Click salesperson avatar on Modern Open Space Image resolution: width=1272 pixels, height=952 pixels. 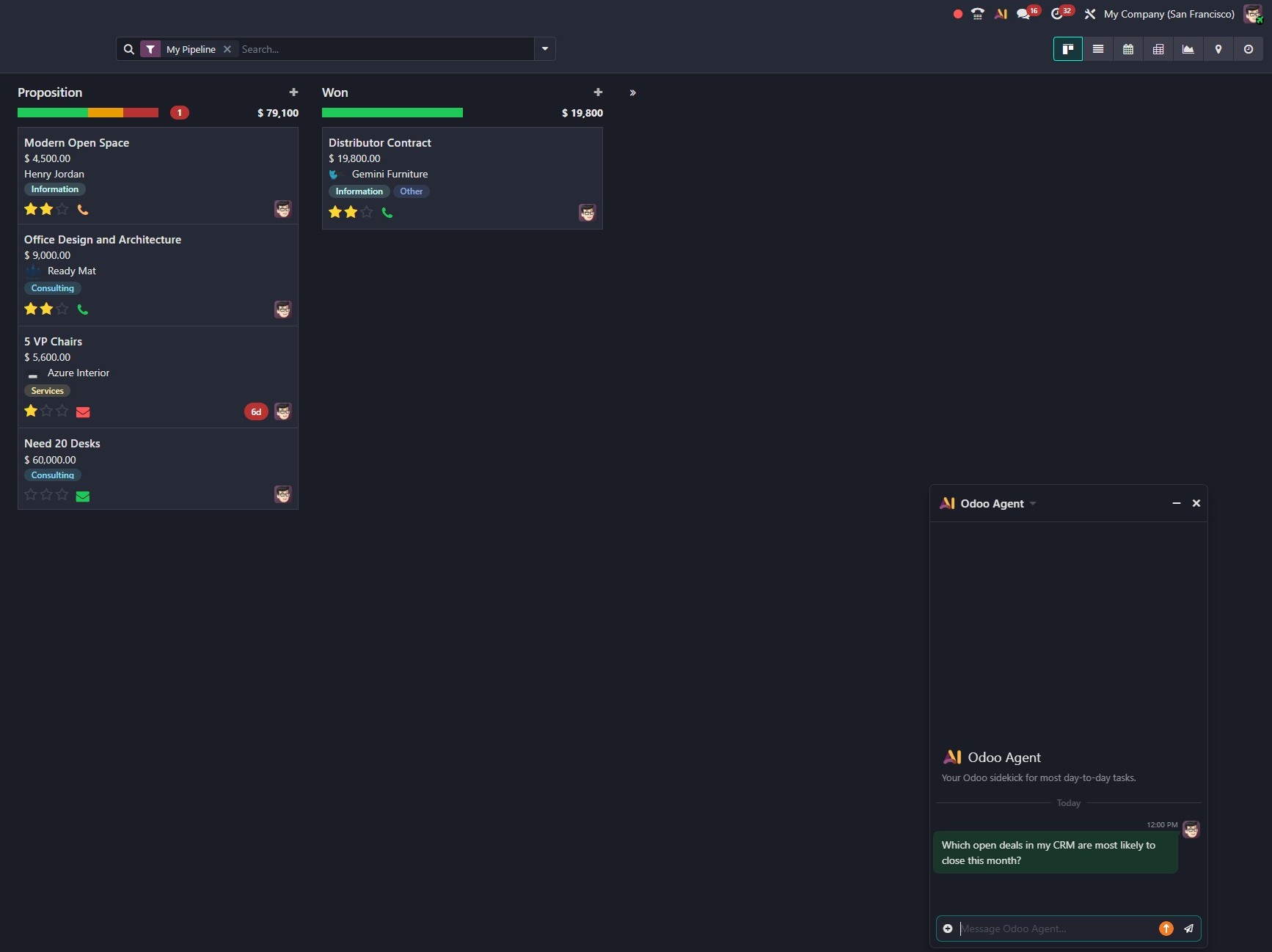(283, 209)
